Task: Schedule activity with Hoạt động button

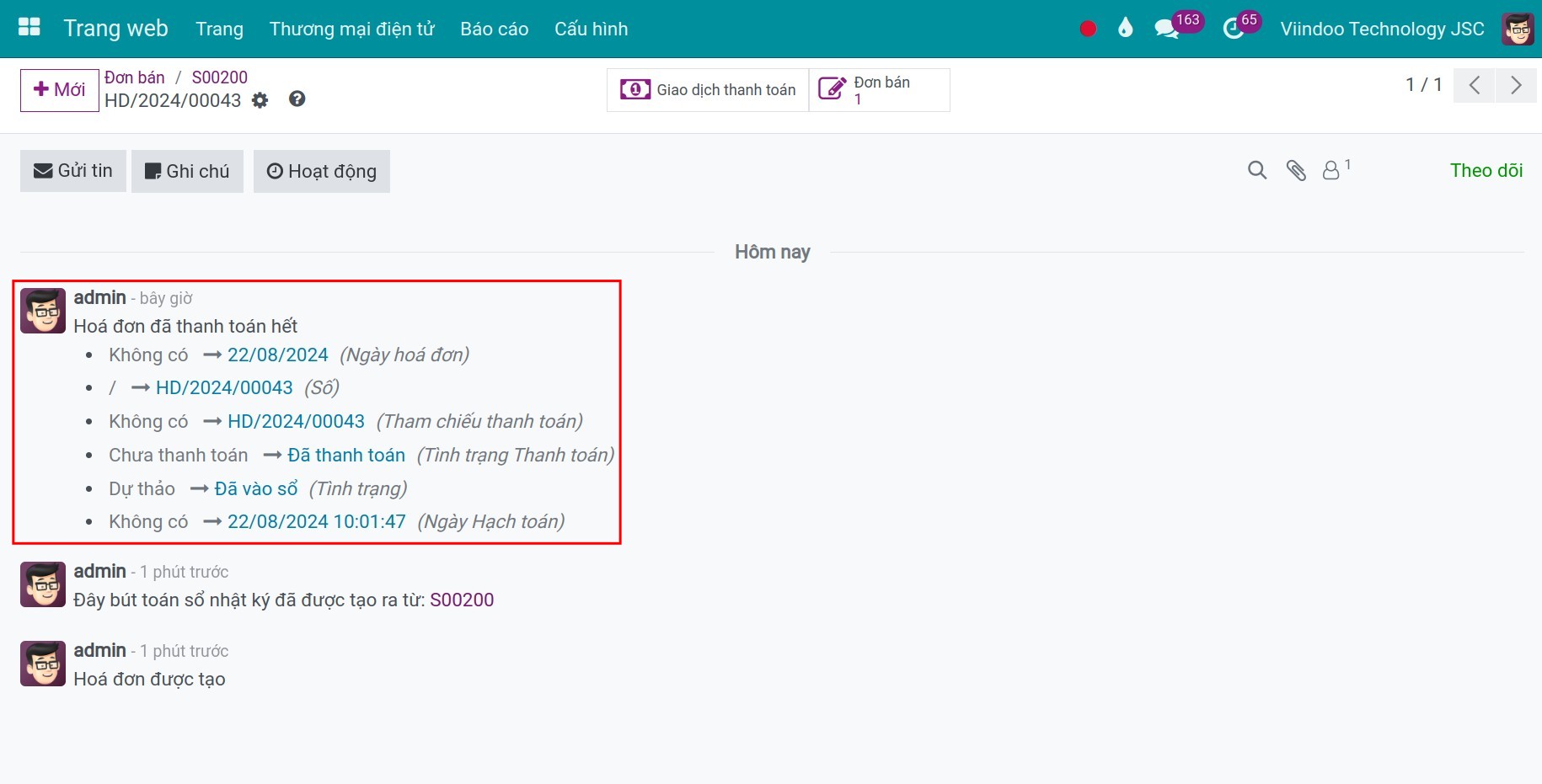Action: click(322, 171)
